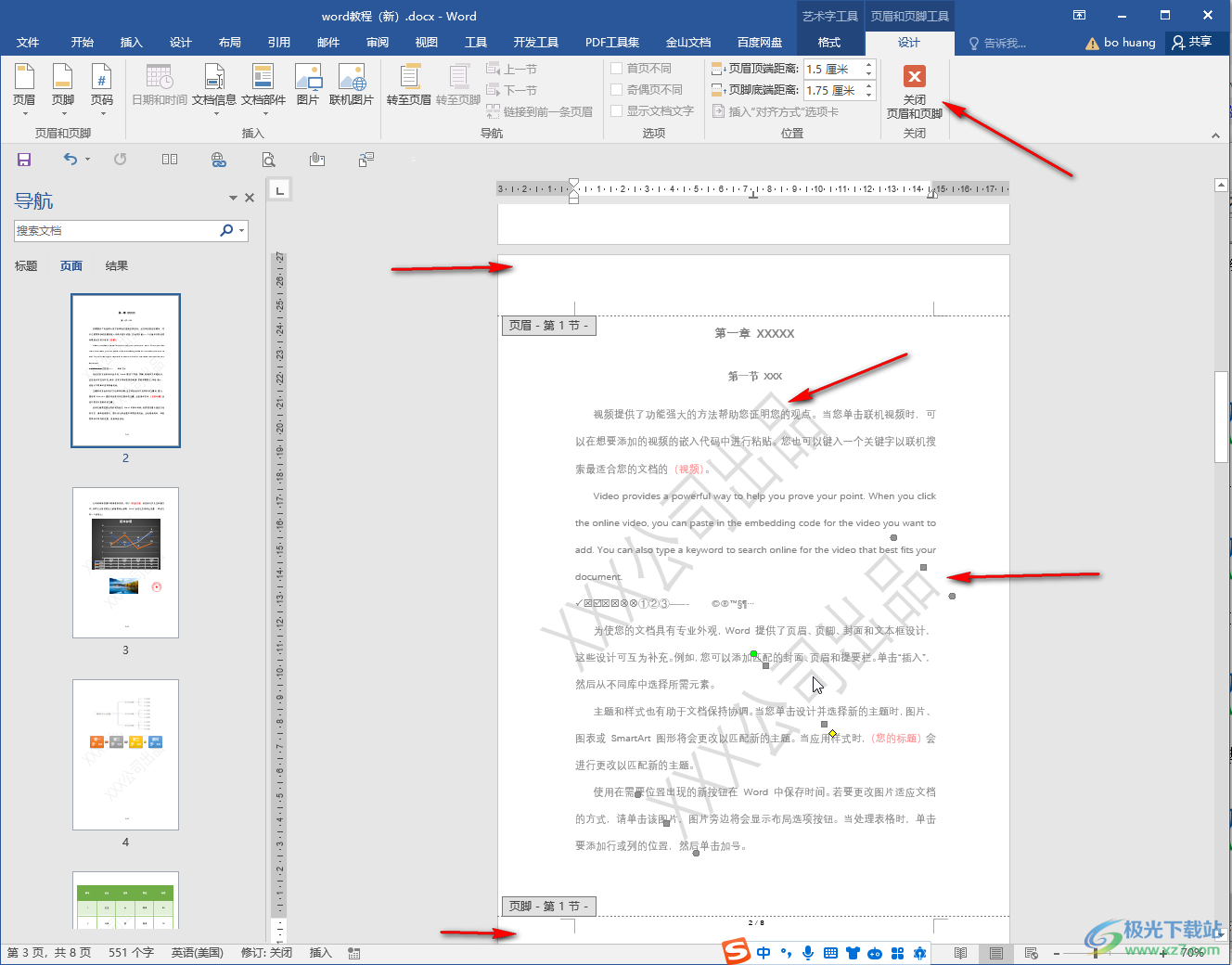Open the 页脚 footer gallery

point(63,89)
